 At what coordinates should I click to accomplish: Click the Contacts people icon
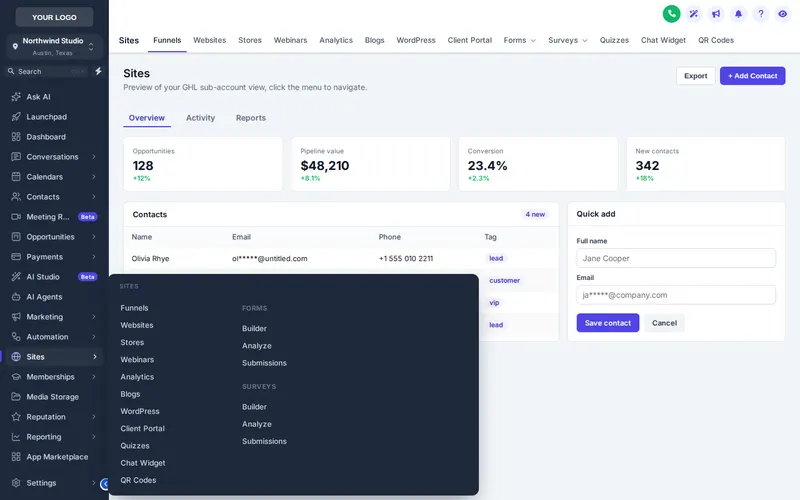coord(16,196)
